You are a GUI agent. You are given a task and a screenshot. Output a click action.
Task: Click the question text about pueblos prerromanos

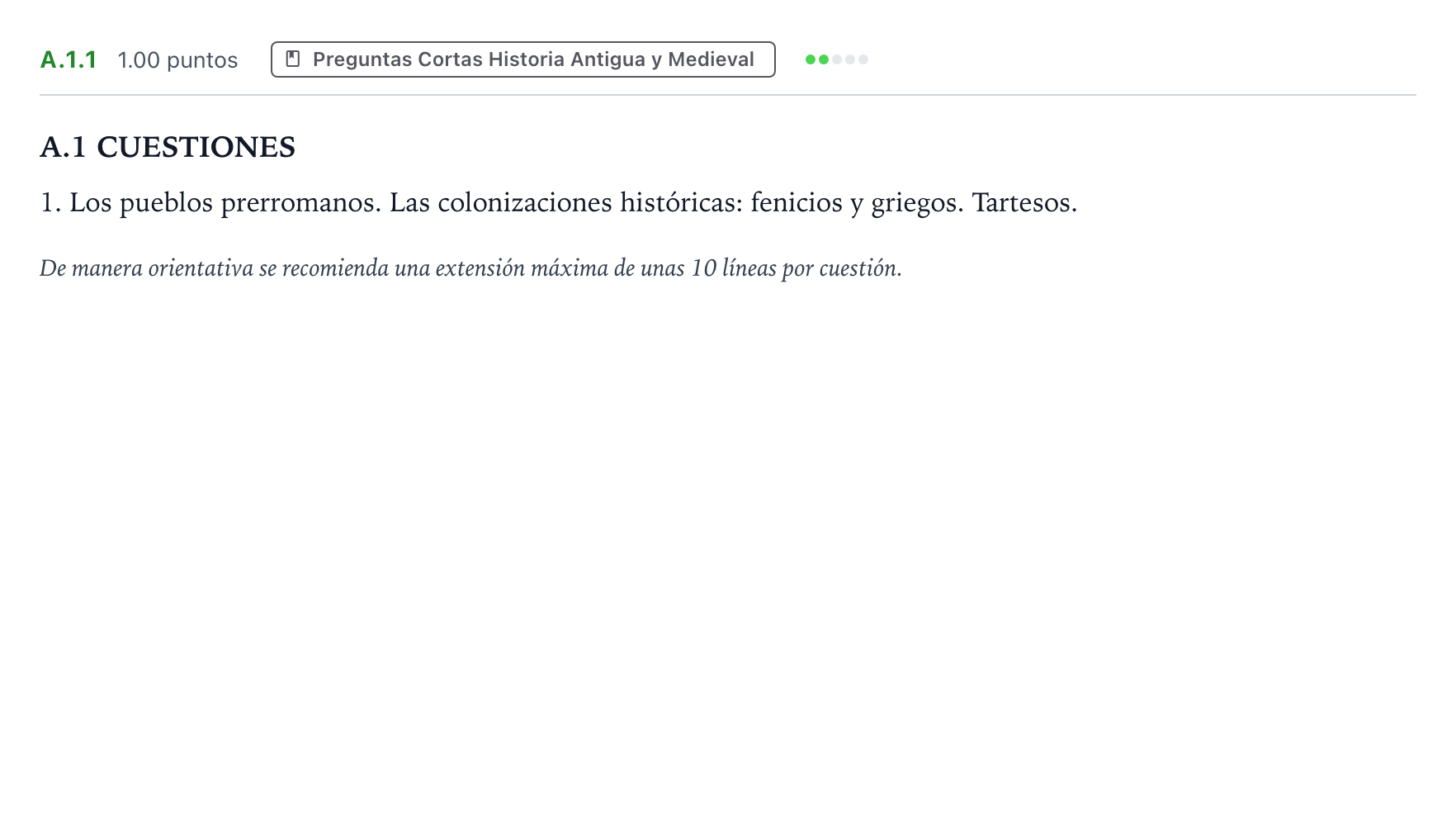click(x=559, y=203)
